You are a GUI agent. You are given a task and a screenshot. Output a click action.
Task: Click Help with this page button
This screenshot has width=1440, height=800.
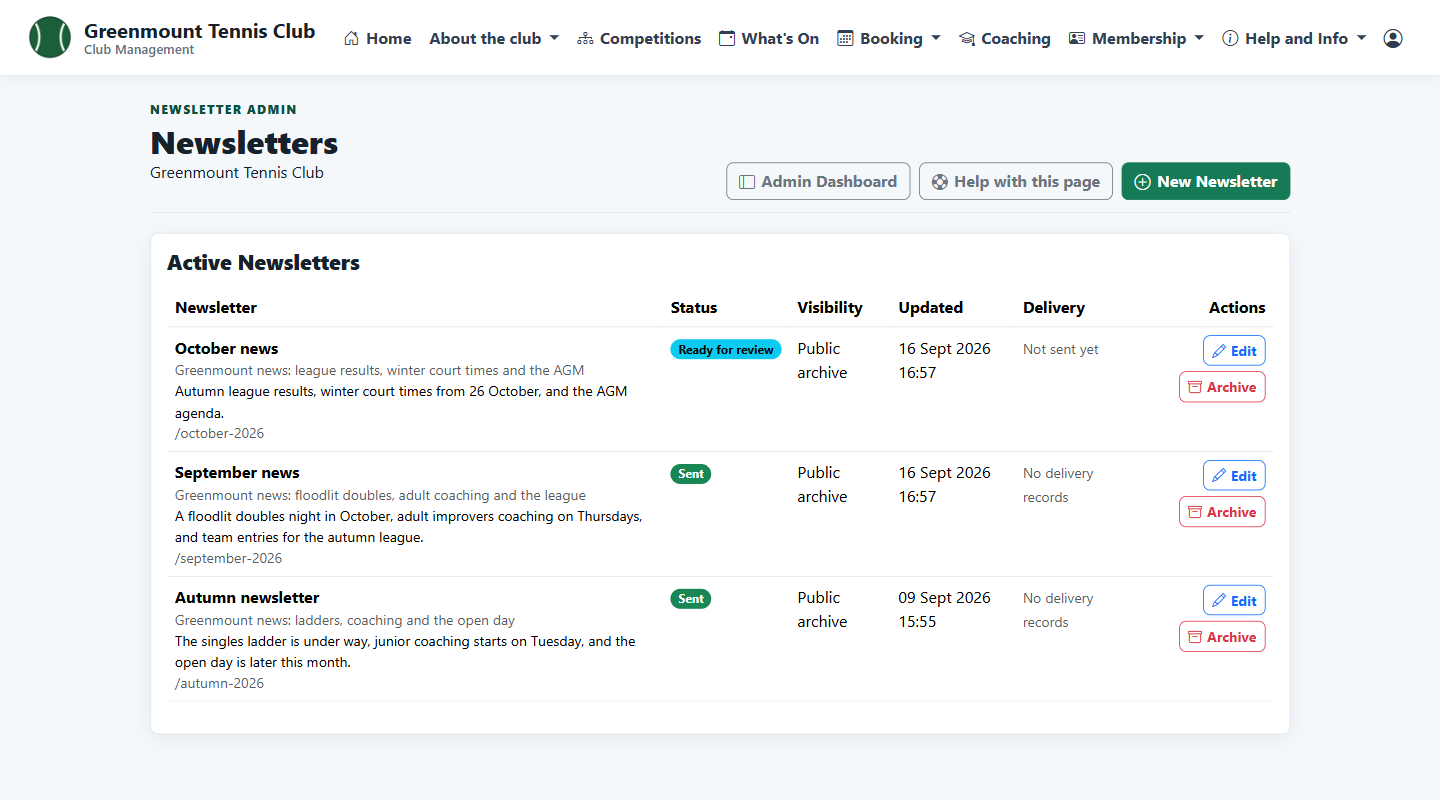1016,182
